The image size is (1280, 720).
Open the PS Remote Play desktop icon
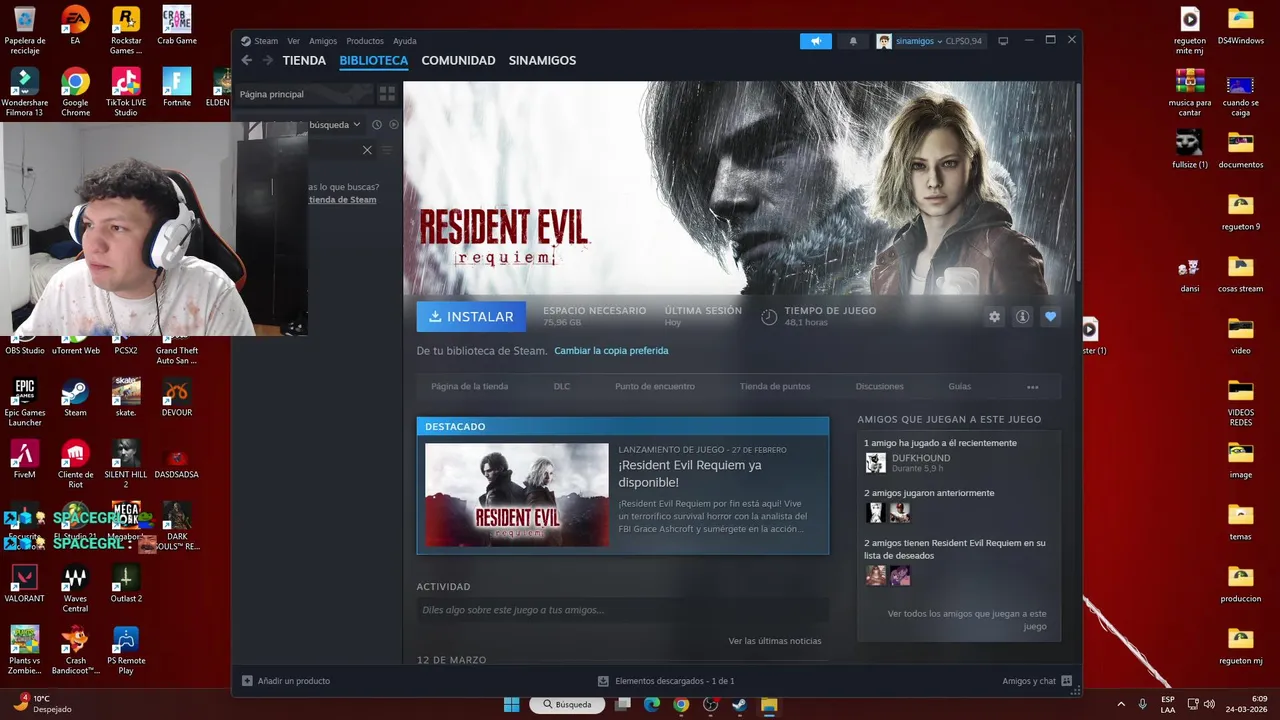[126, 650]
